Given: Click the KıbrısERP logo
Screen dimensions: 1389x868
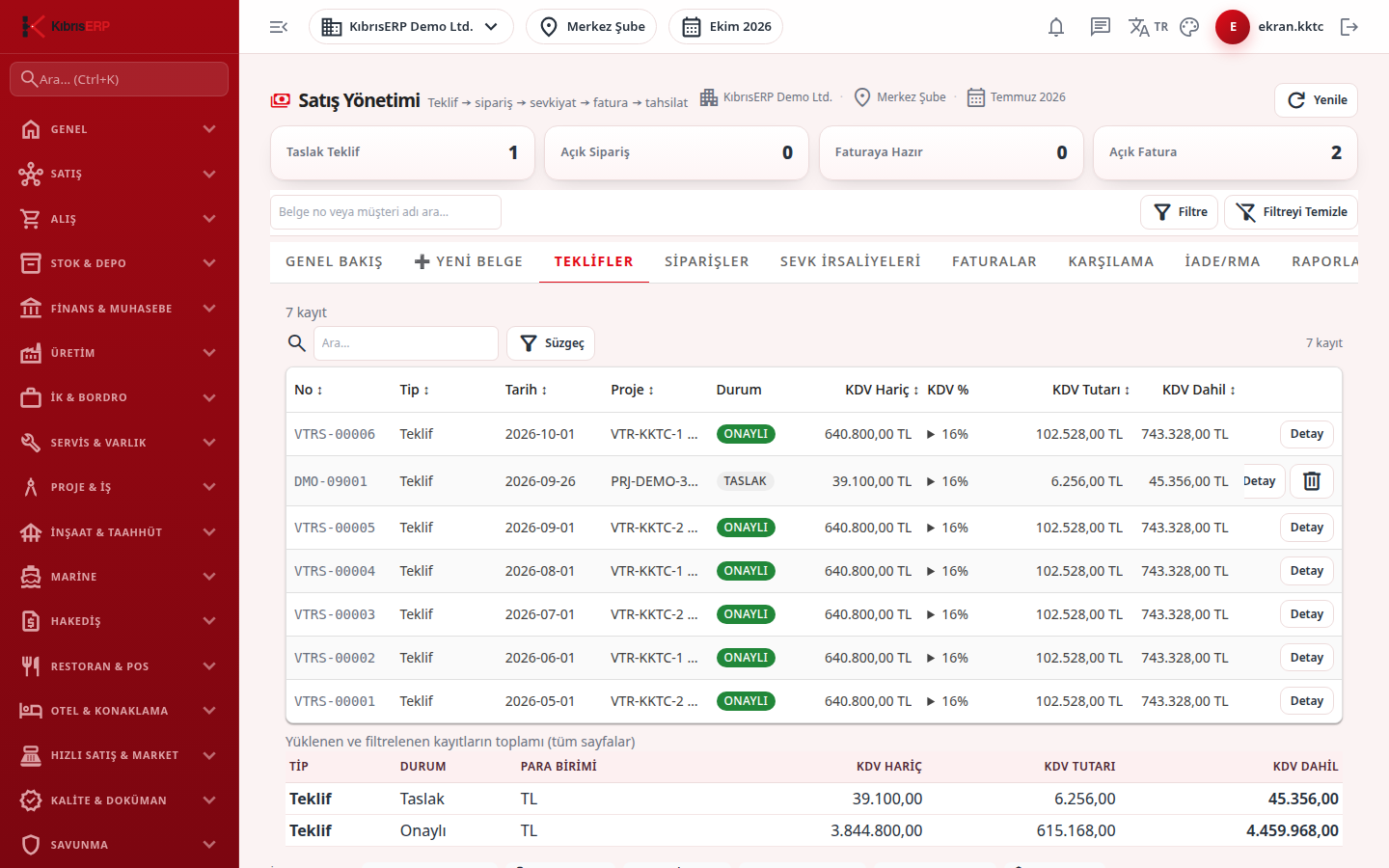Looking at the screenshot, I should click(x=66, y=26).
